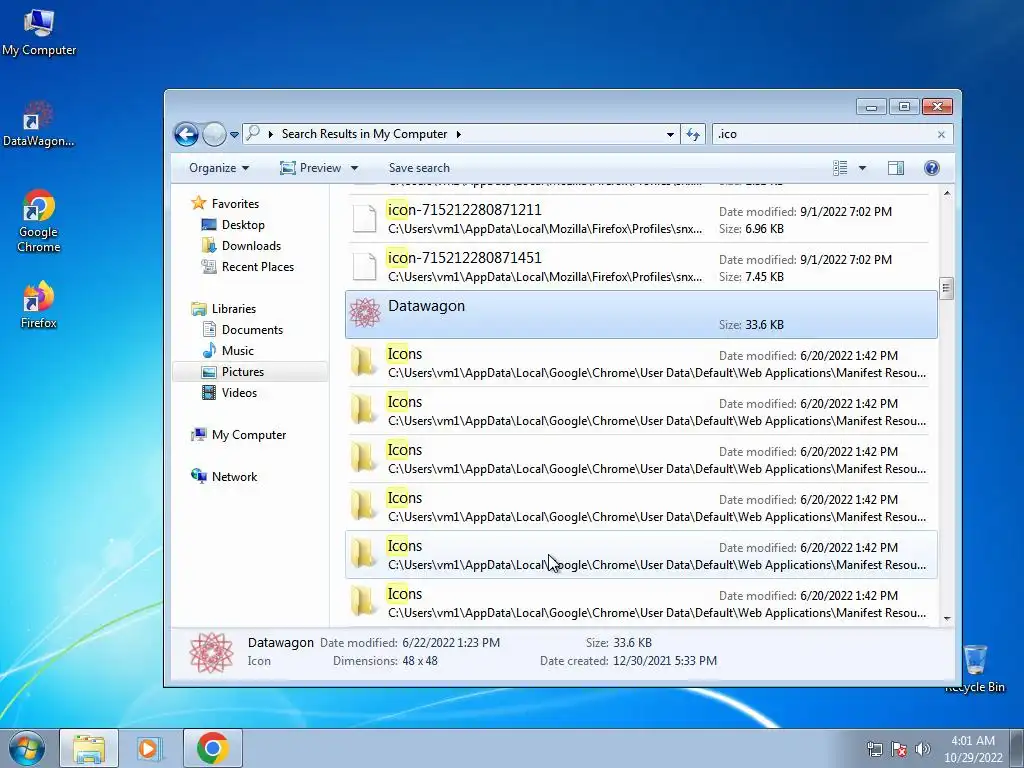Select the first Icons folder result
This screenshot has width=1024, height=768.
tap(641, 362)
